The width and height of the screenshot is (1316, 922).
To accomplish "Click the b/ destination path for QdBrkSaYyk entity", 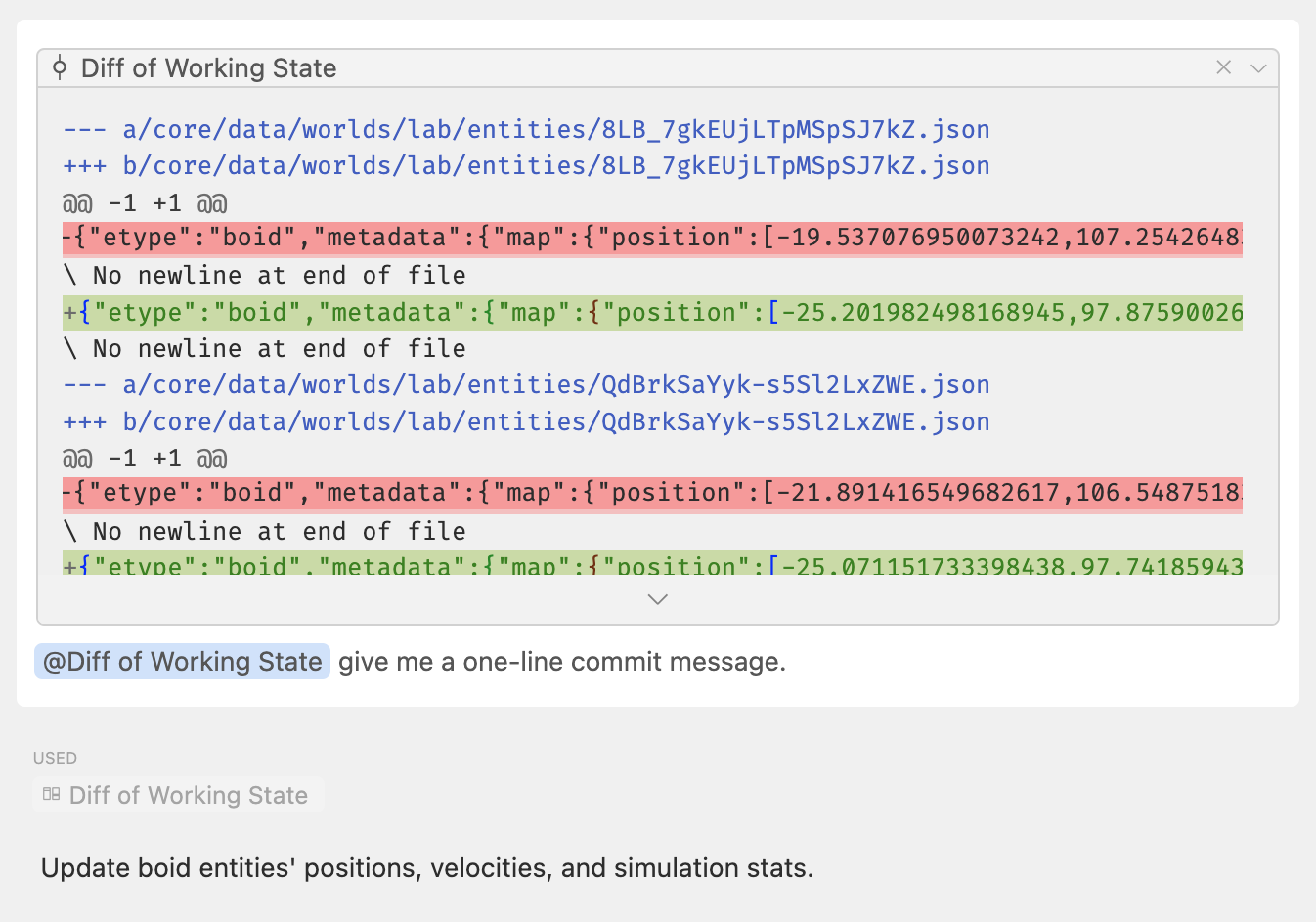I will click(528, 421).
